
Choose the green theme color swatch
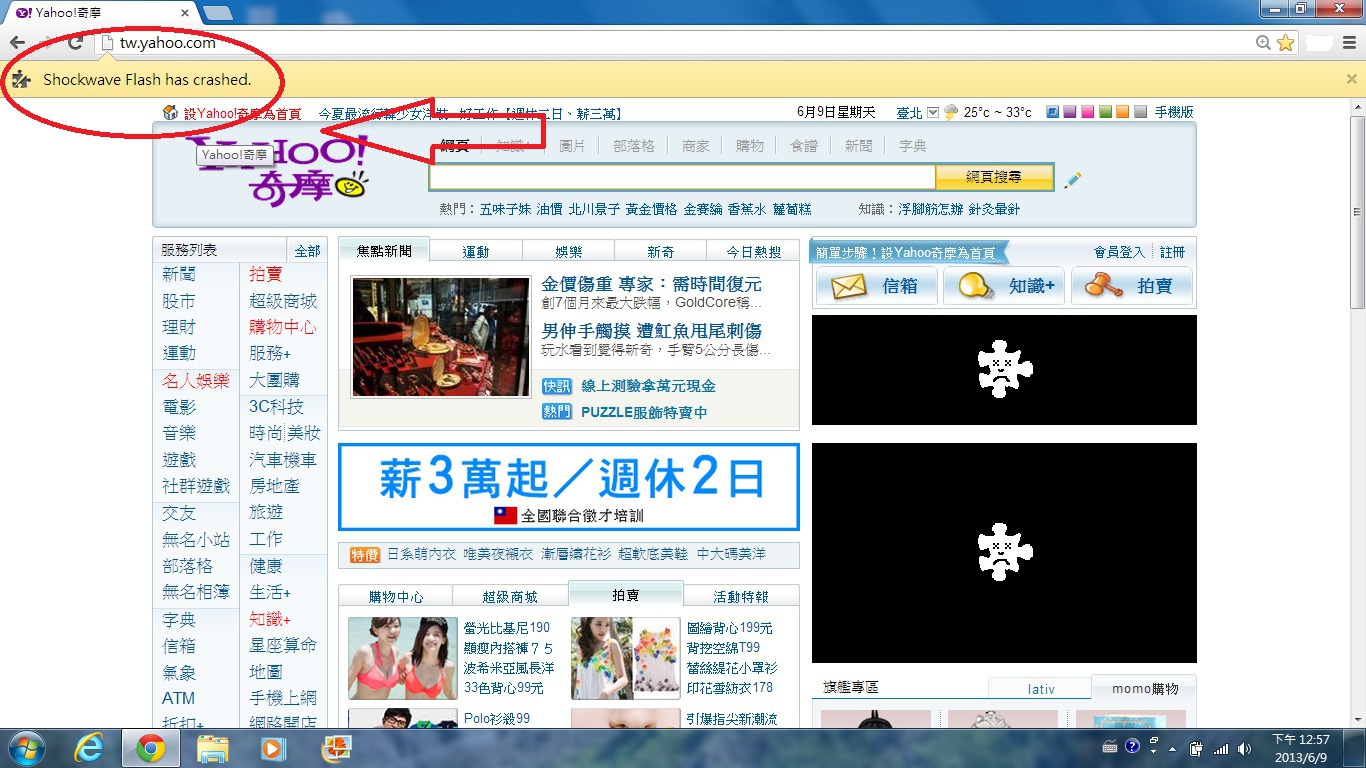pos(1105,112)
